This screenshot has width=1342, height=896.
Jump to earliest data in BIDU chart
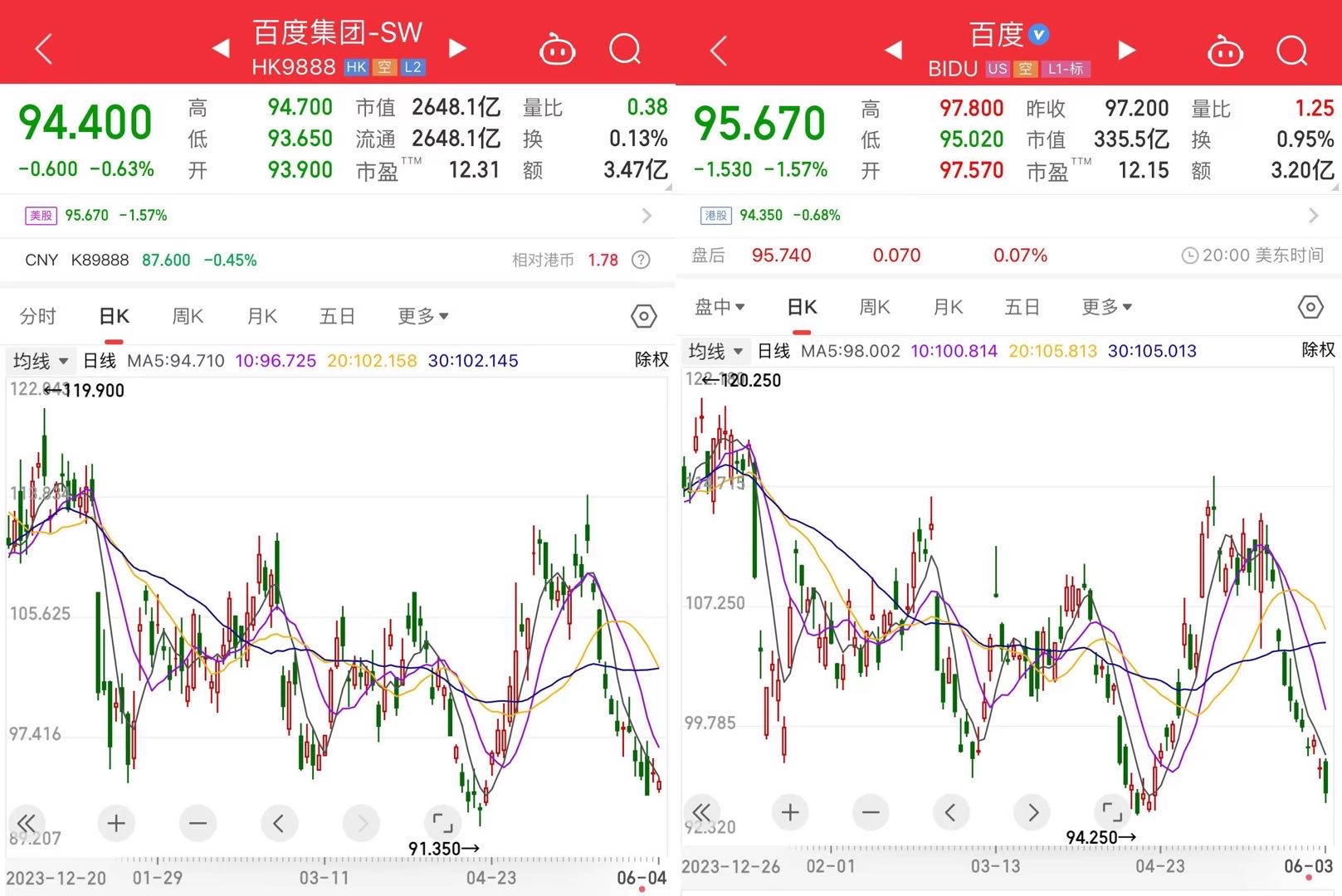(702, 811)
